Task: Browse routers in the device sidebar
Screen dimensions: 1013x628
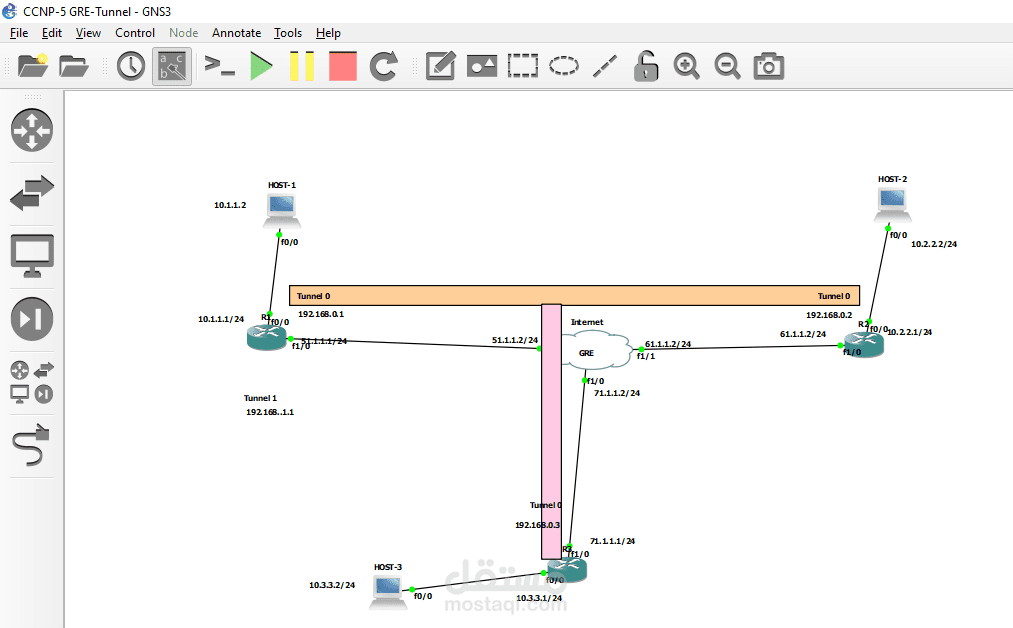Action: (x=31, y=130)
